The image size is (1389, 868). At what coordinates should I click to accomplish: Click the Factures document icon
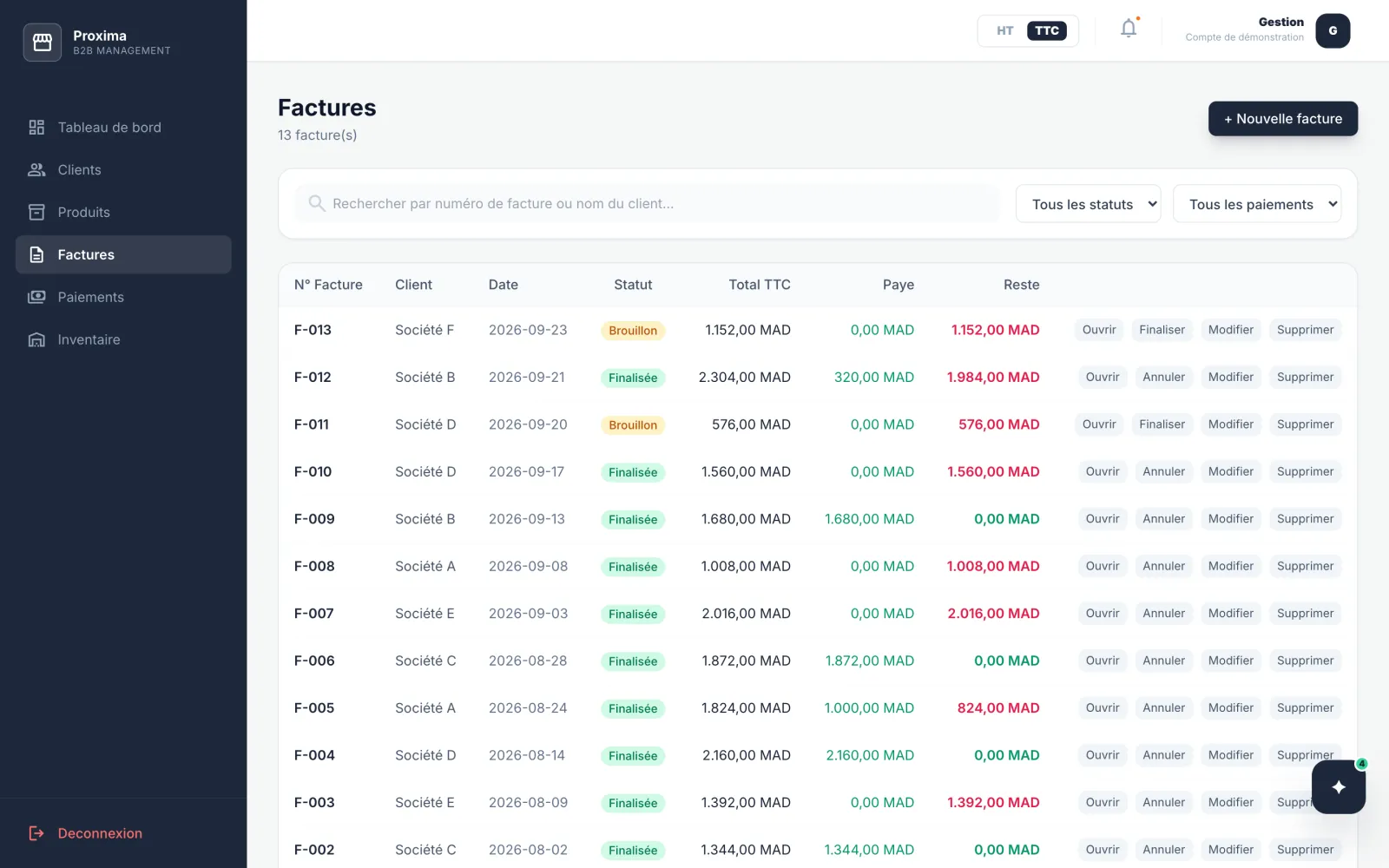coord(36,255)
